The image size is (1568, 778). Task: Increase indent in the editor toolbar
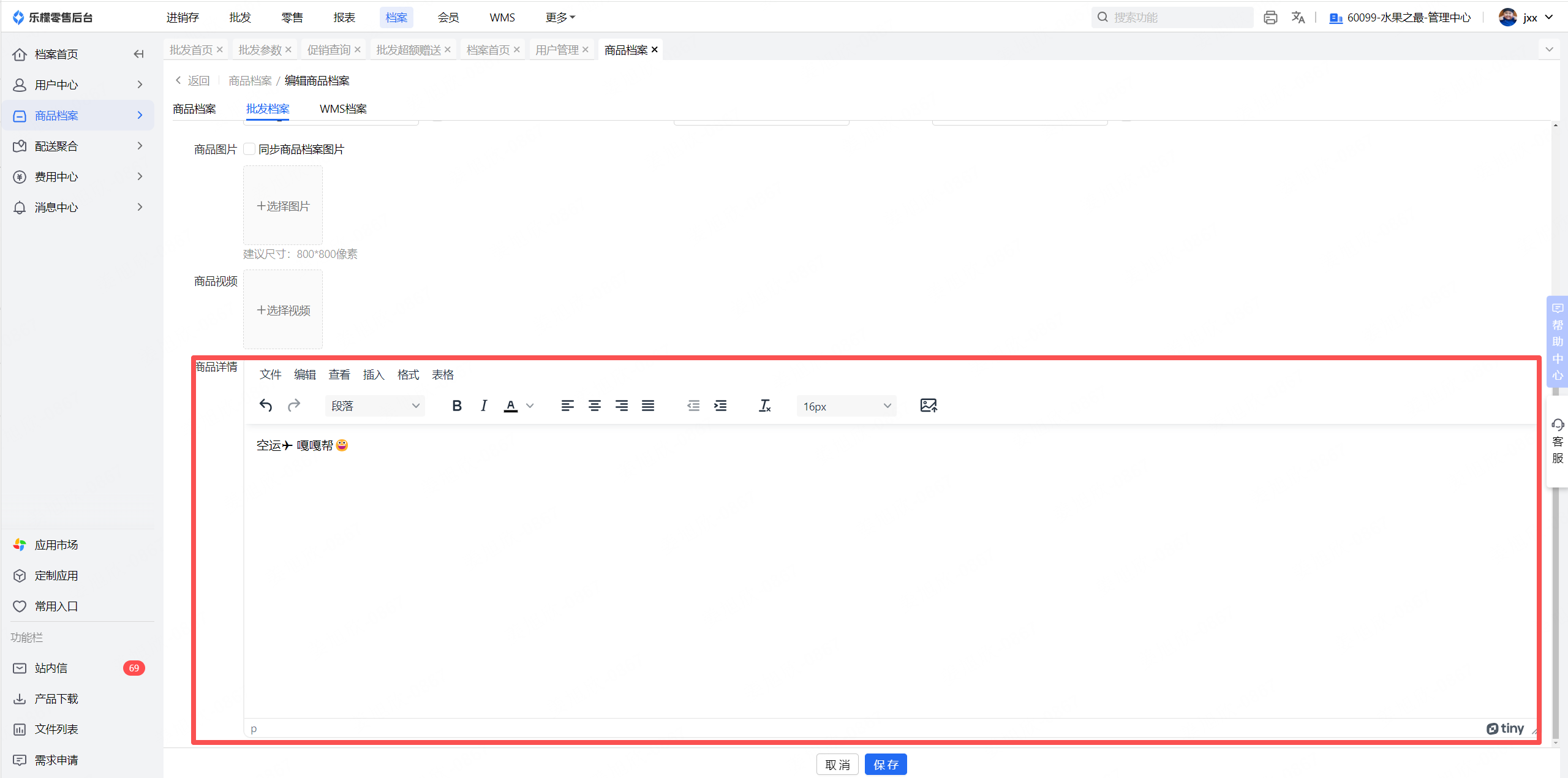click(x=720, y=406)
